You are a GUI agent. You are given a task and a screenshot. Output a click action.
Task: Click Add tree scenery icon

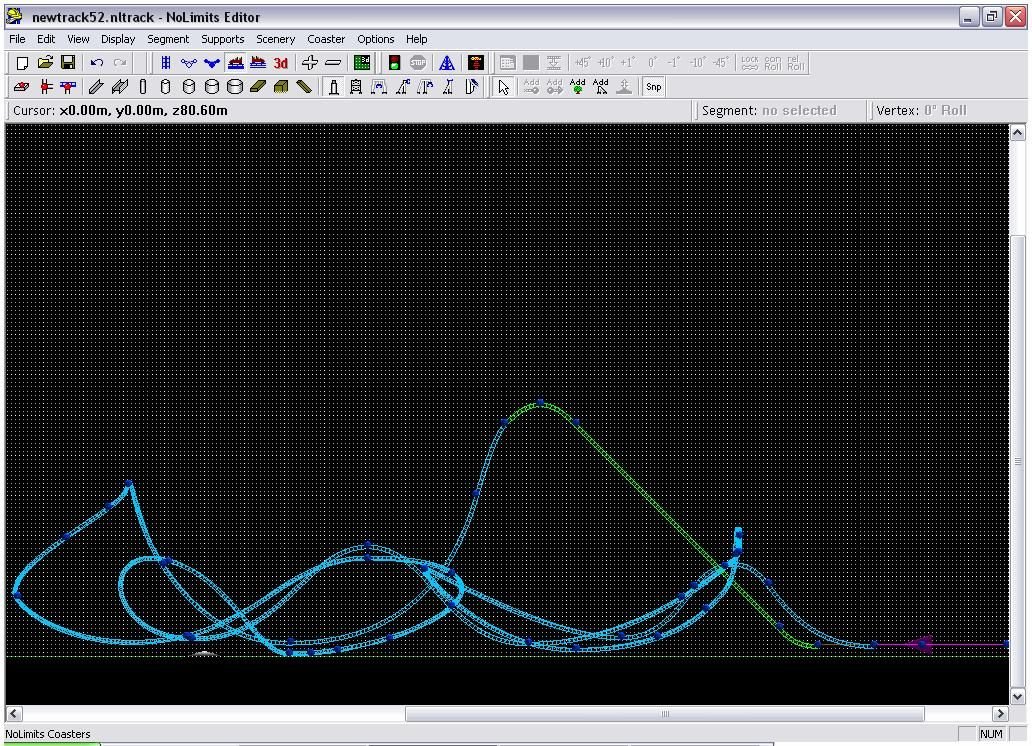pos(577,86)
